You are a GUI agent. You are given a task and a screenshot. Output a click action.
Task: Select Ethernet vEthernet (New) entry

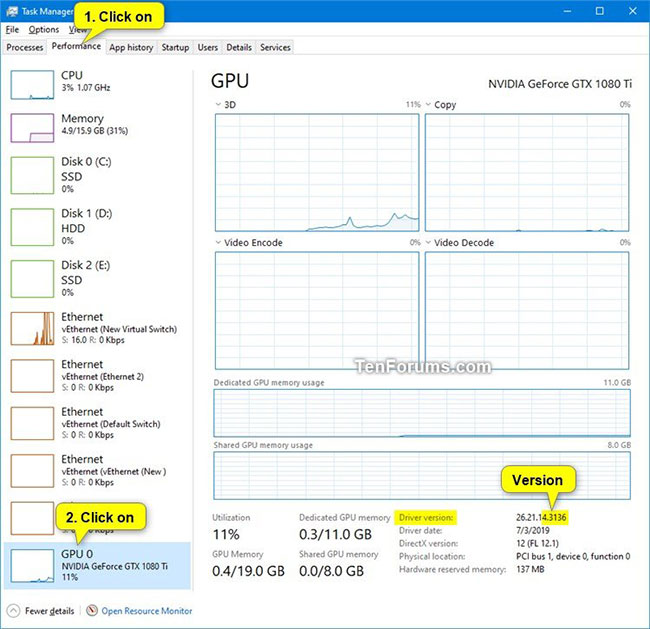[97, 471]
